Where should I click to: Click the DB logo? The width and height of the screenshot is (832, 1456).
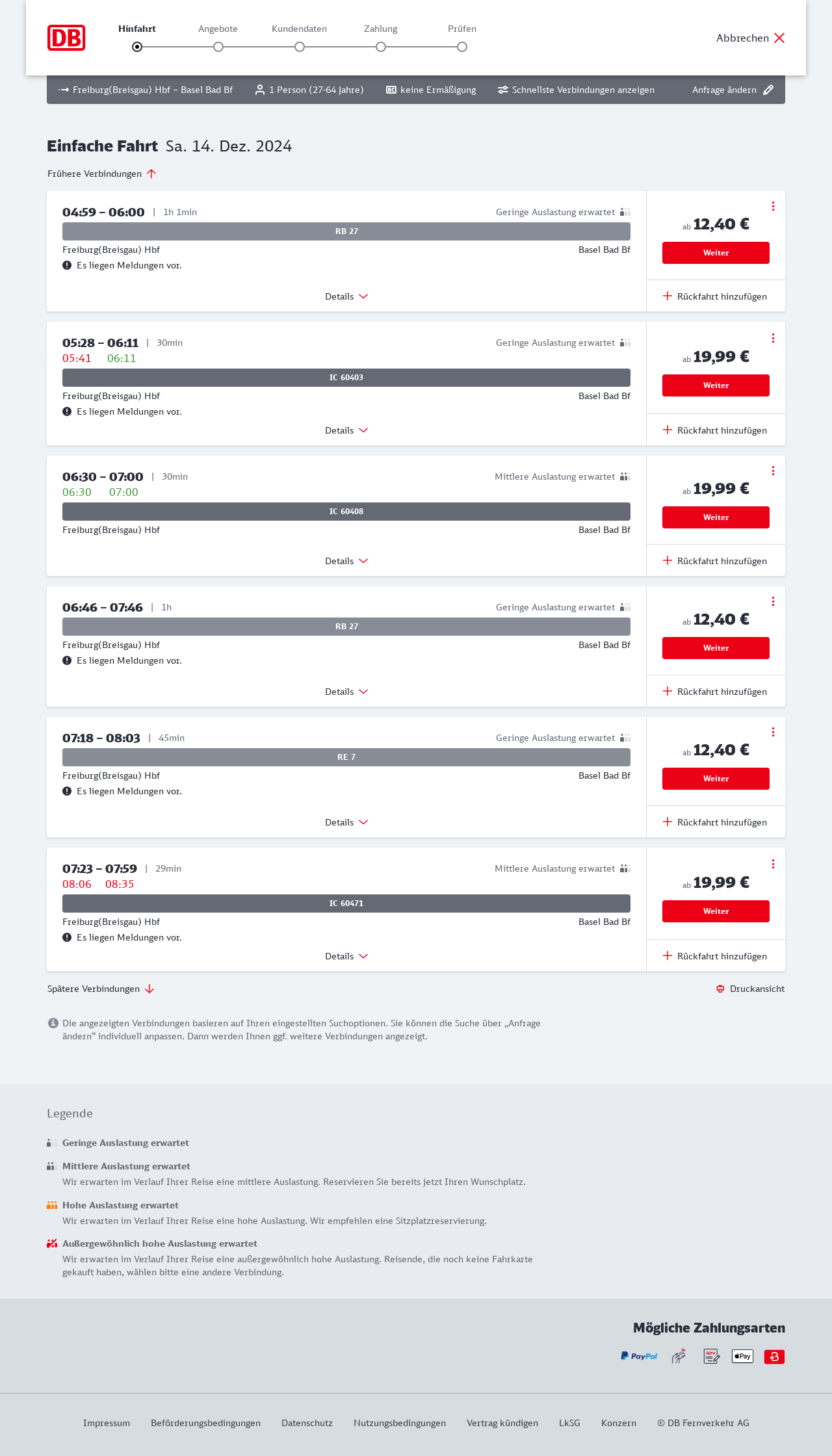pos(66,38)
